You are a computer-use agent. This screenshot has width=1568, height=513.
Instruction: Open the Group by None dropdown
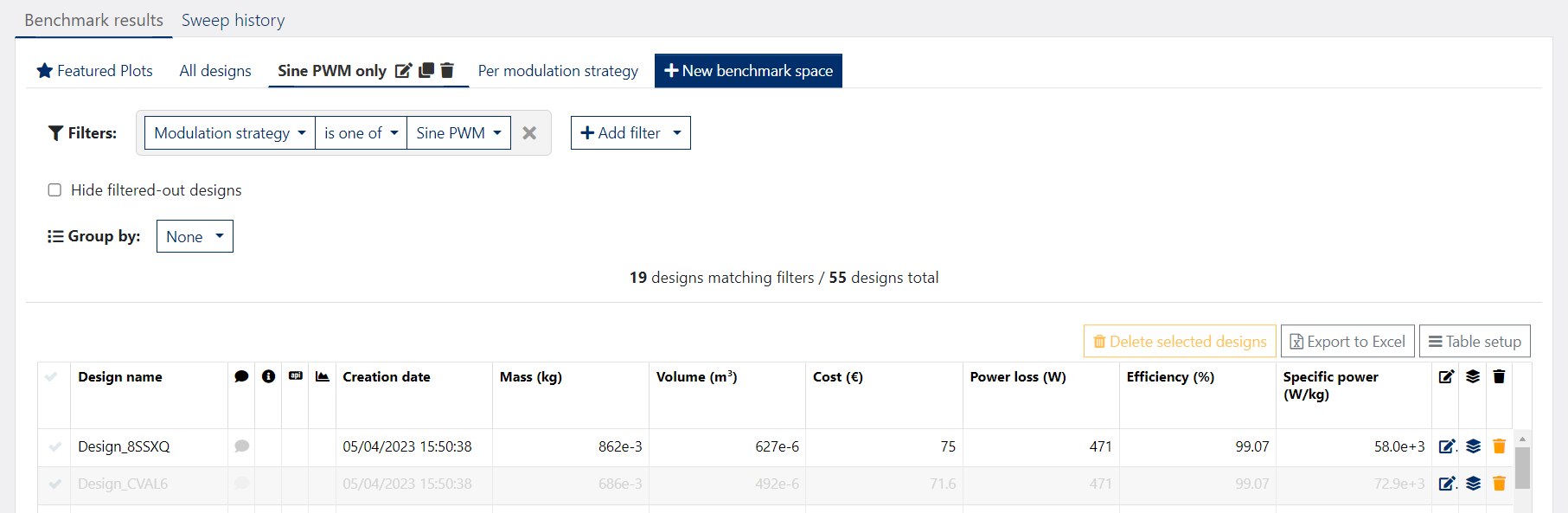[195, 237]
